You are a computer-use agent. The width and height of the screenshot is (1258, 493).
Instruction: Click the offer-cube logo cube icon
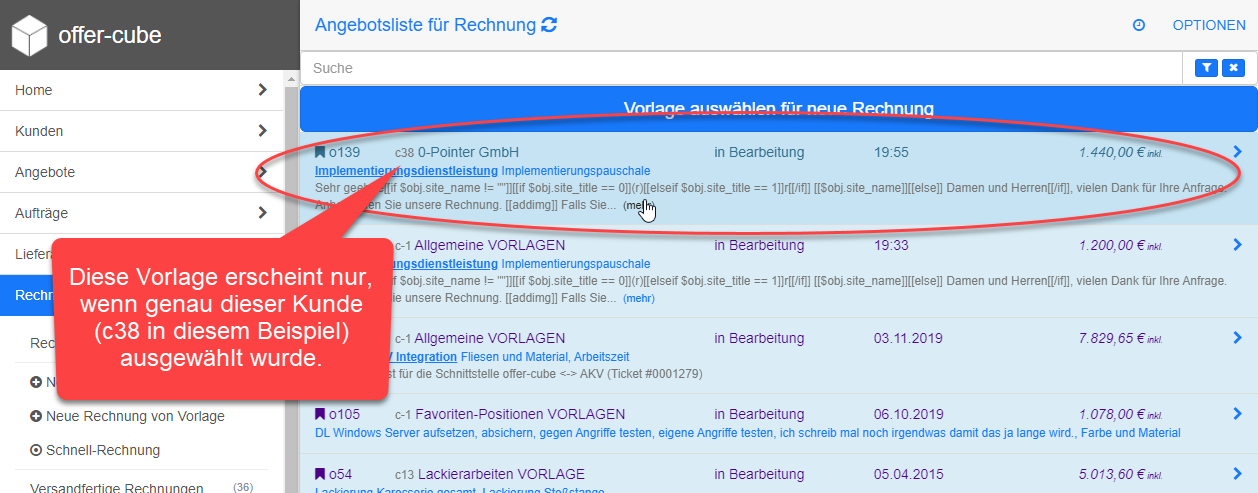pos(29,36)
